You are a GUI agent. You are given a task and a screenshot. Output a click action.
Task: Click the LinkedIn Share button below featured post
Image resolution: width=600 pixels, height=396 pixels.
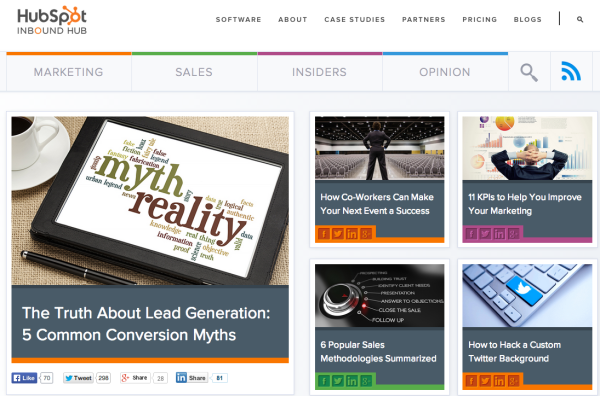[192, 378]
